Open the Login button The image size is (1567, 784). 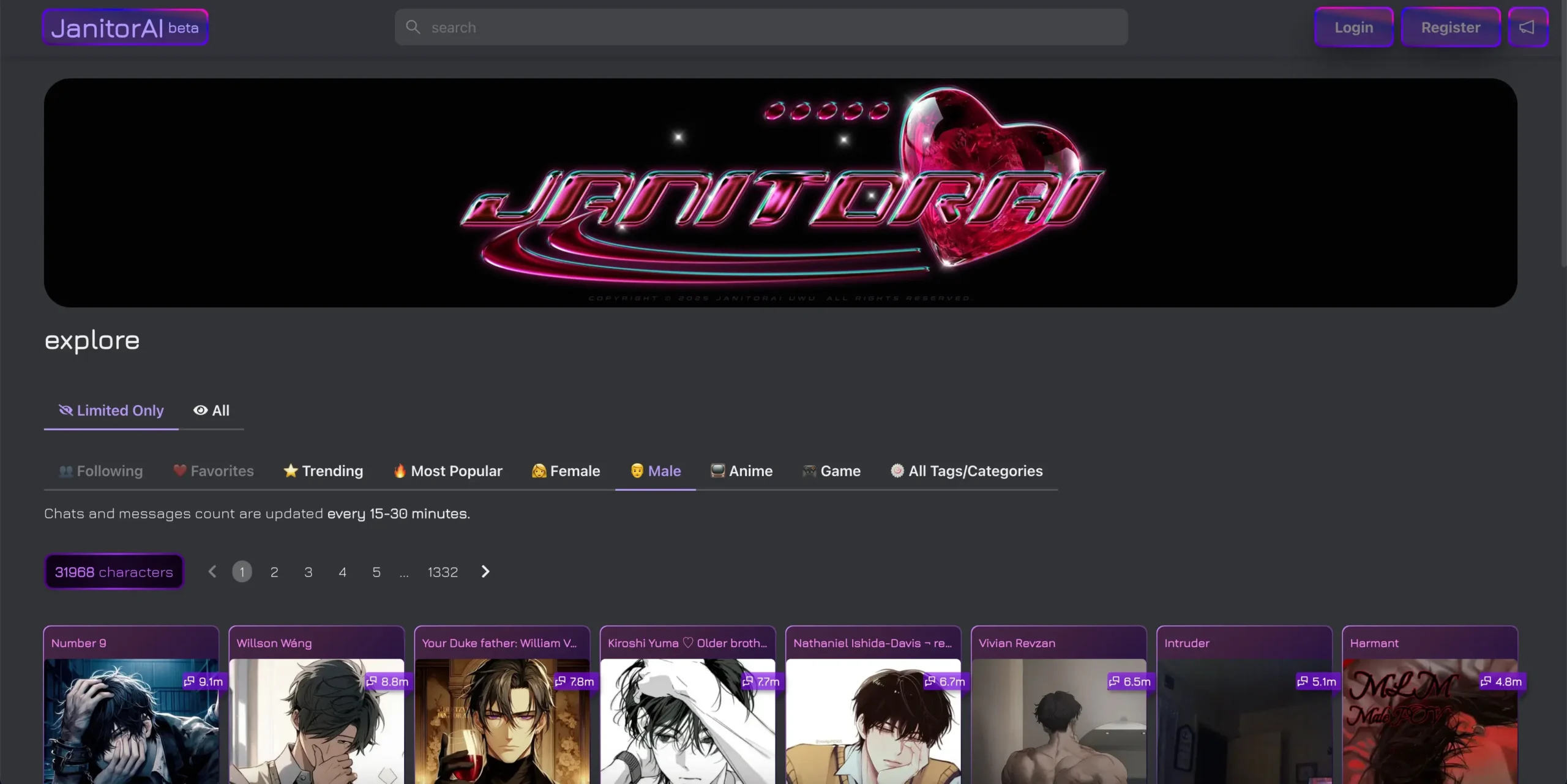pos(1353,28)
